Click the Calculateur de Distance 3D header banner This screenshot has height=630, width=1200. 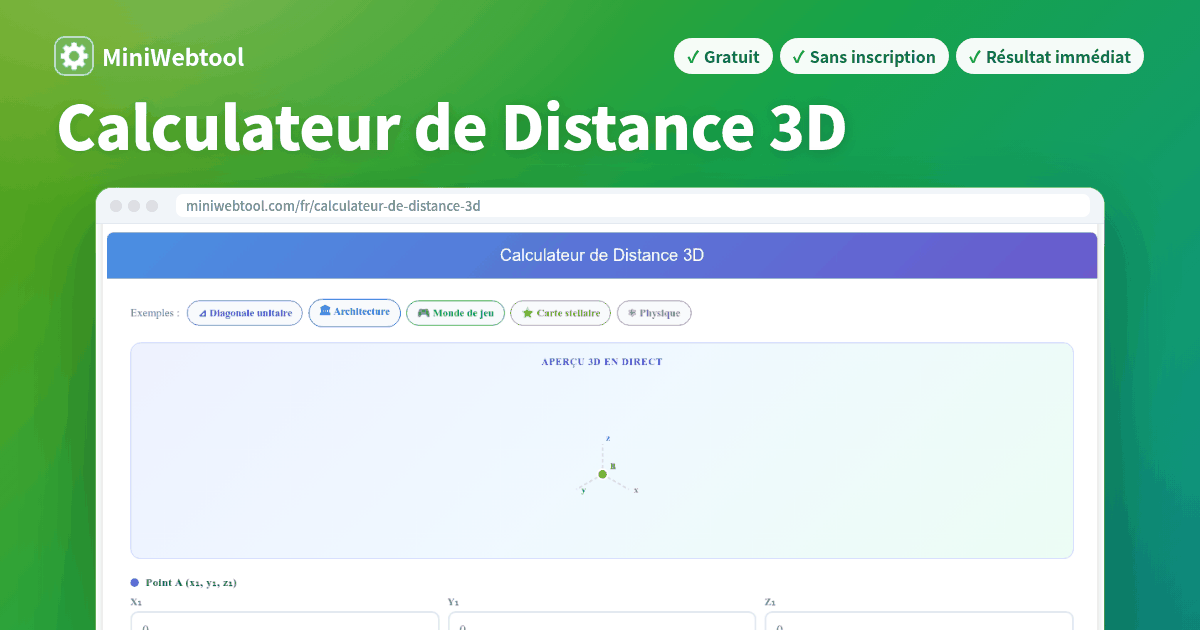(x=602, y=255)
